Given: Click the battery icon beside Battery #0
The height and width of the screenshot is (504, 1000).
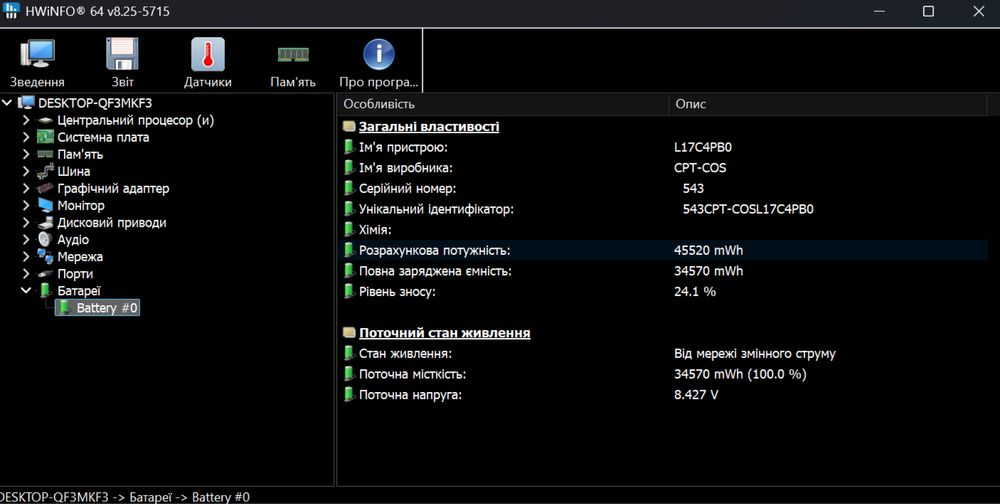Looking at the screenshot, I should point(65,308).
